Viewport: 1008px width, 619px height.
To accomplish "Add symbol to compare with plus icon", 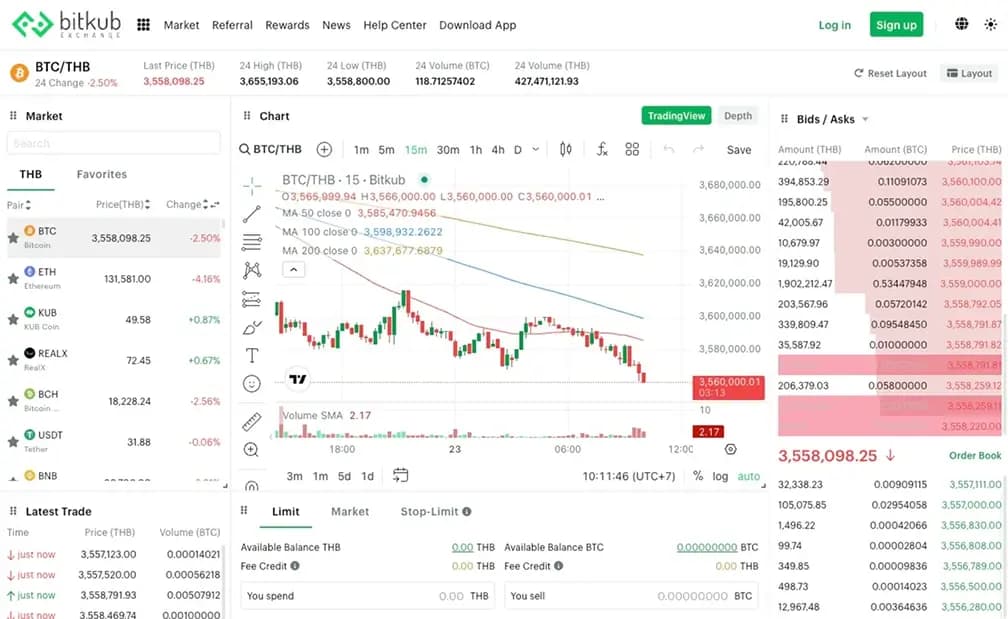I will 324,150.
